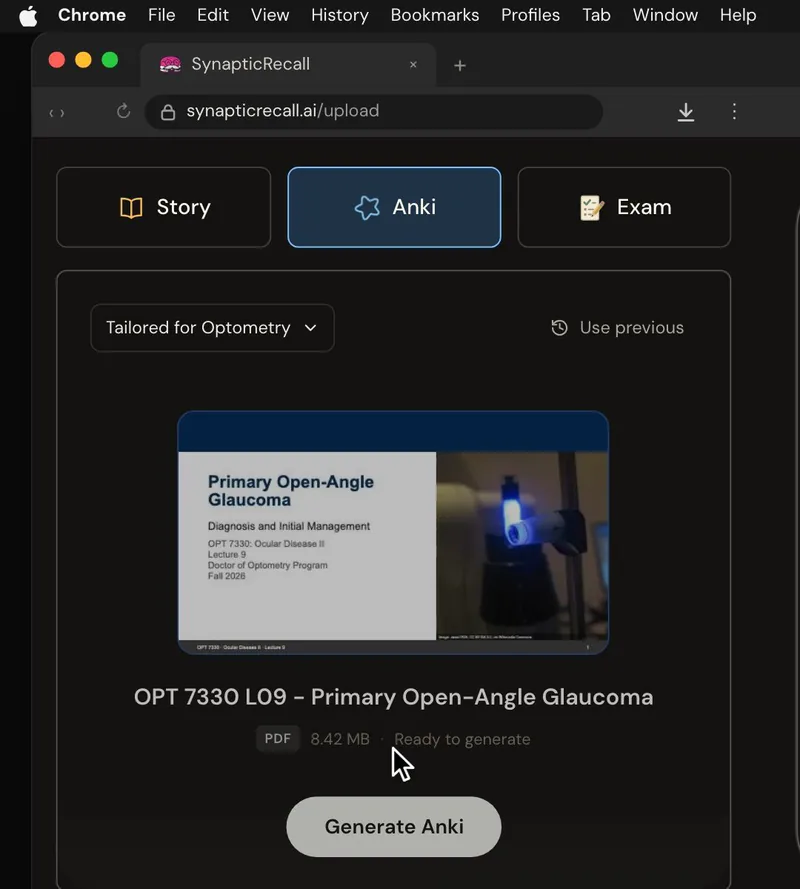
Task: Select the Anki mode button
Action: 394,207
